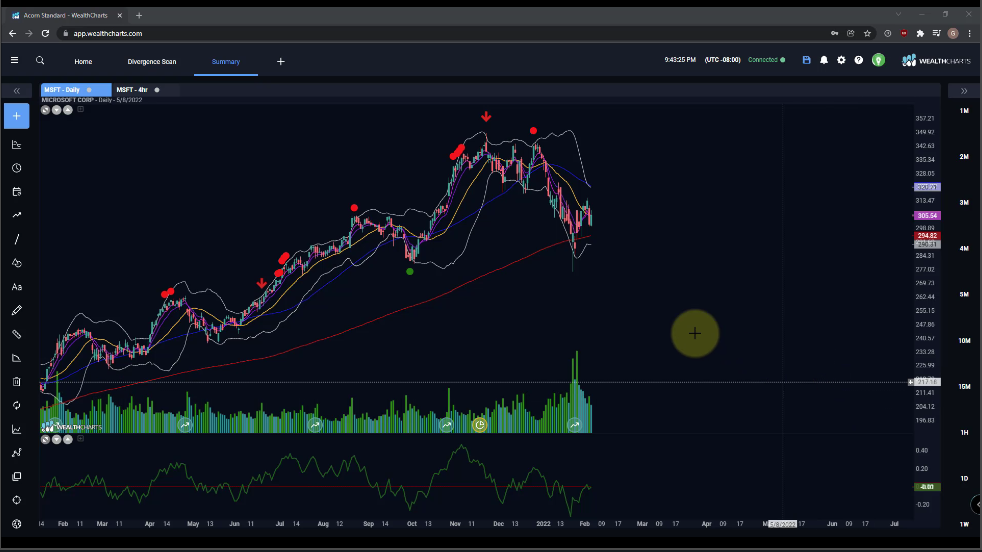The height and width of the screenshot is (552, 982).
Task: Click the event marker near January 2022
Action: (x=574, y=425)
